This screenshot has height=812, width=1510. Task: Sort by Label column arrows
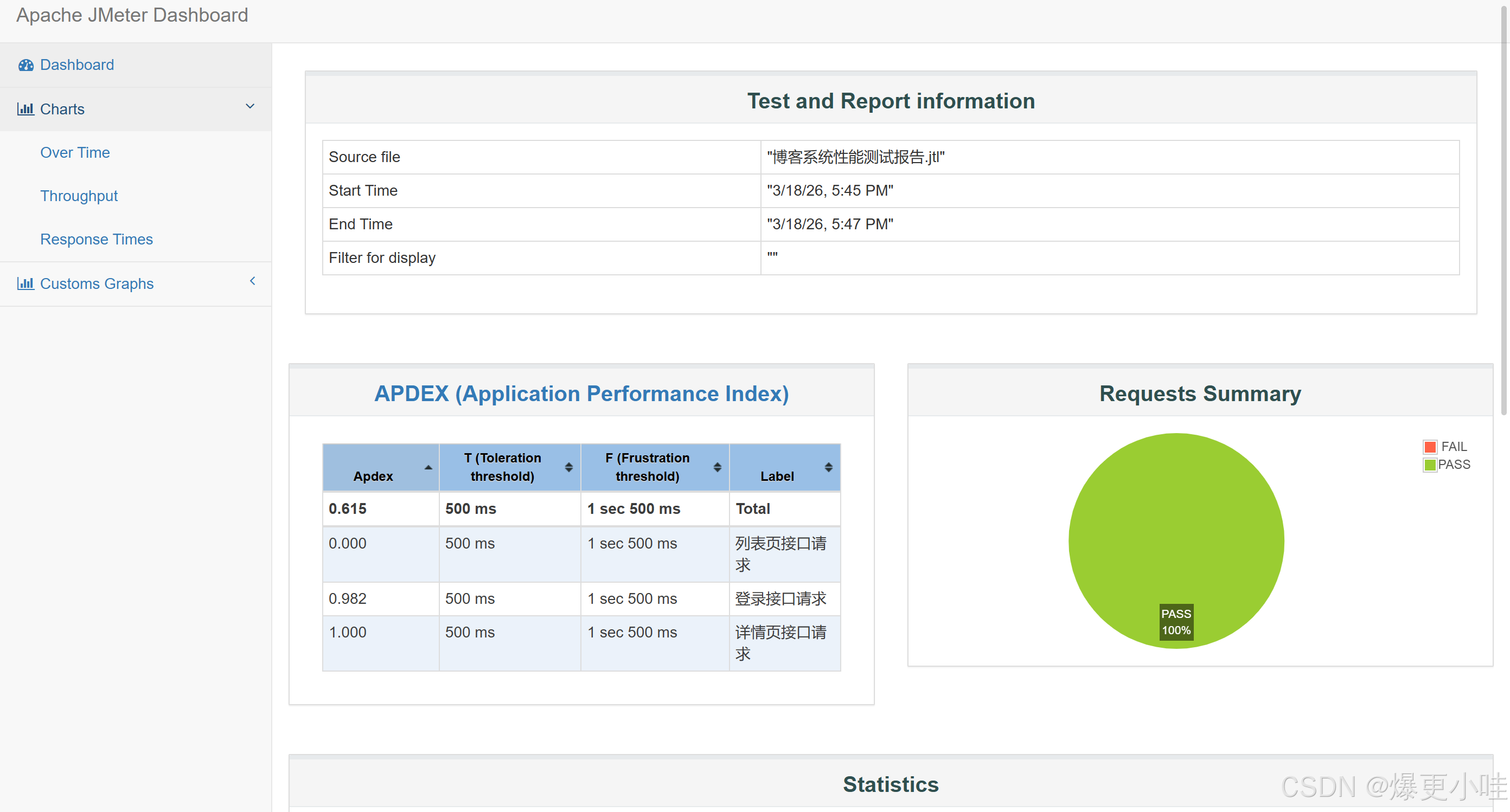pyautogui.click(x=828, y=467)
